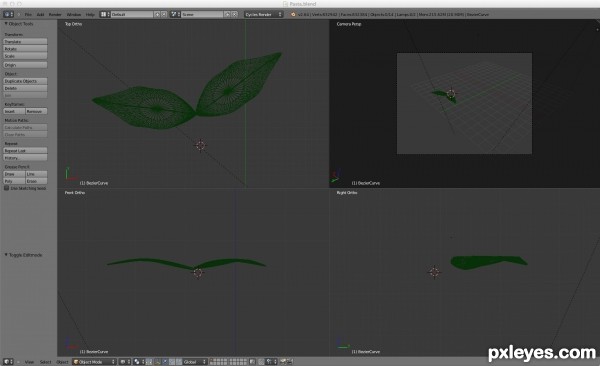600x366 pixels.
Task: Enable the rotate manipulator icon
Action: point(172,362)
